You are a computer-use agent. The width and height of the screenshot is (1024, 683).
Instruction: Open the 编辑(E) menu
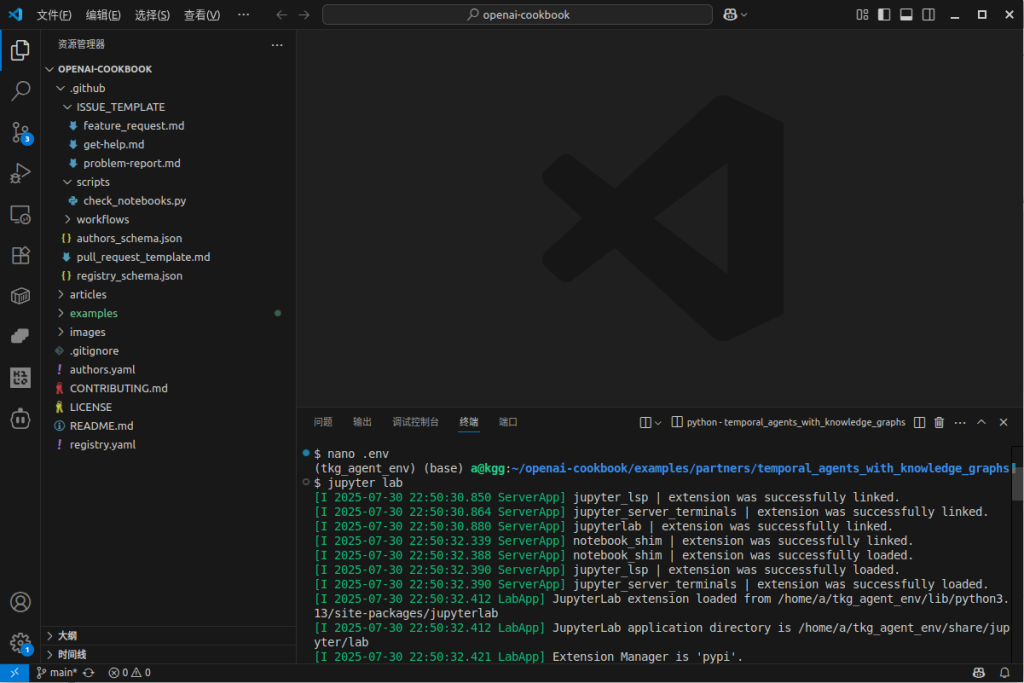tap(103, 14)
